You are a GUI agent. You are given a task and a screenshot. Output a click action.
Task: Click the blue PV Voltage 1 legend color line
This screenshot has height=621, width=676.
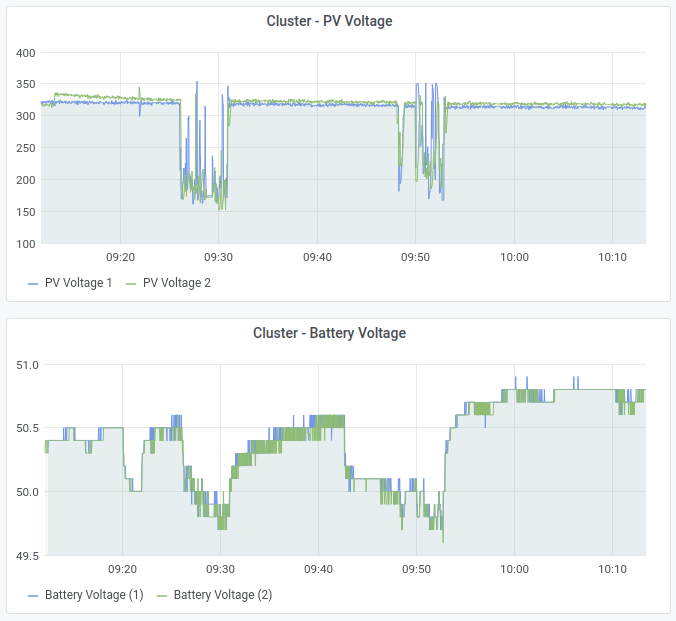click(33, 284)
